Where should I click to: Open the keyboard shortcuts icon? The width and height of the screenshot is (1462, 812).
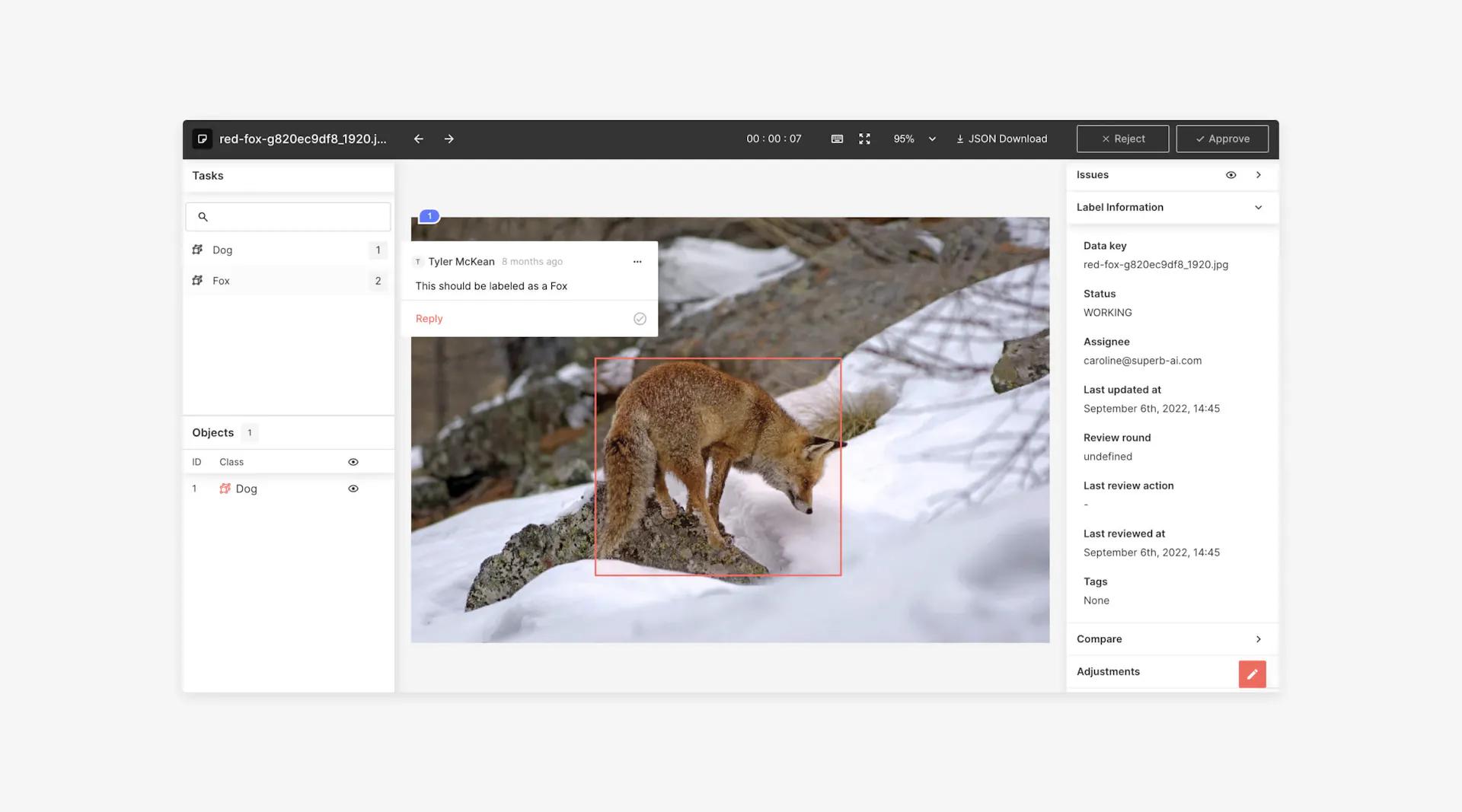[x=837, y=139]
